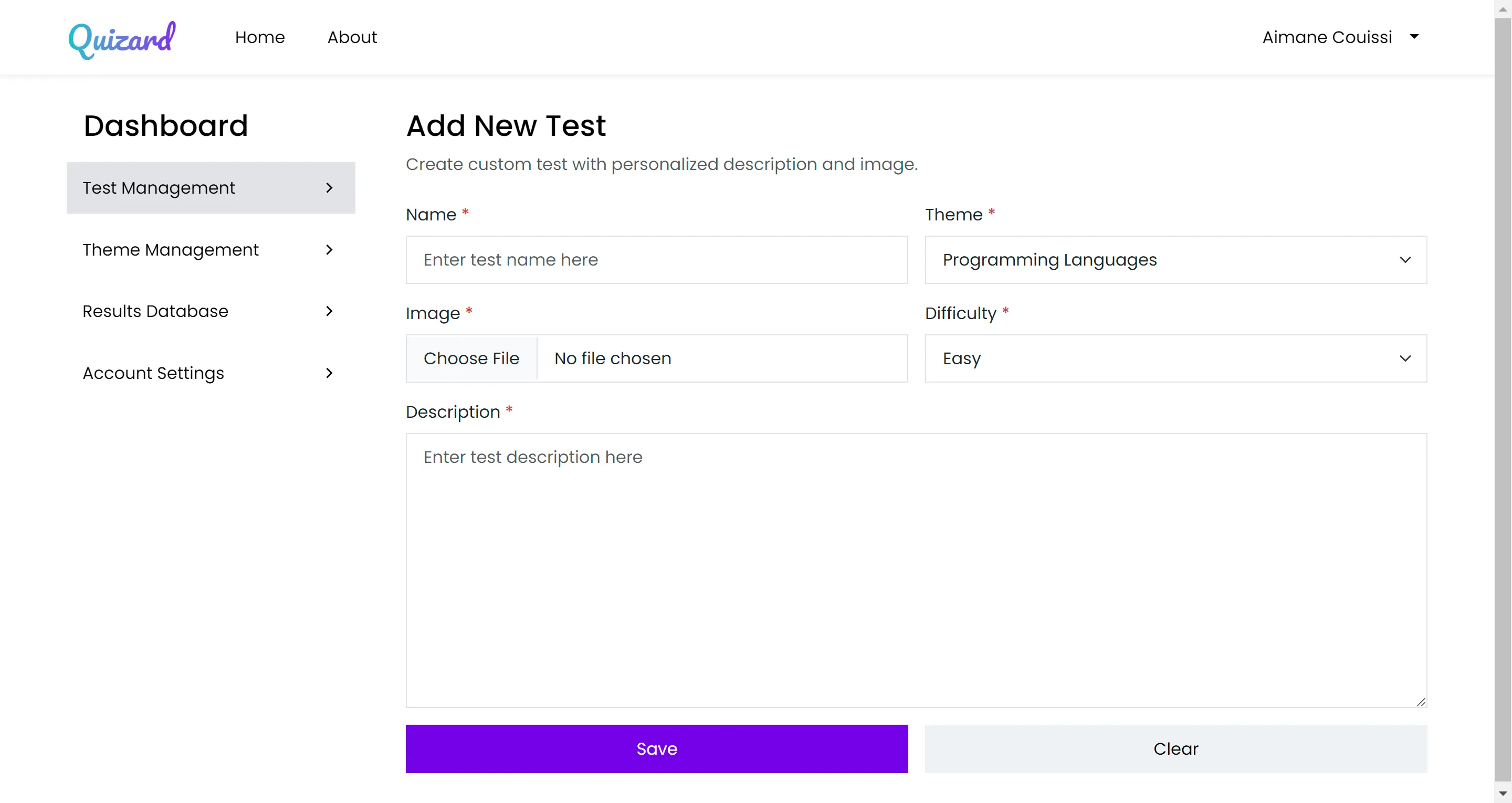Go to the About page
This screenshot has height=803, width=1512.
pos(352,37)
